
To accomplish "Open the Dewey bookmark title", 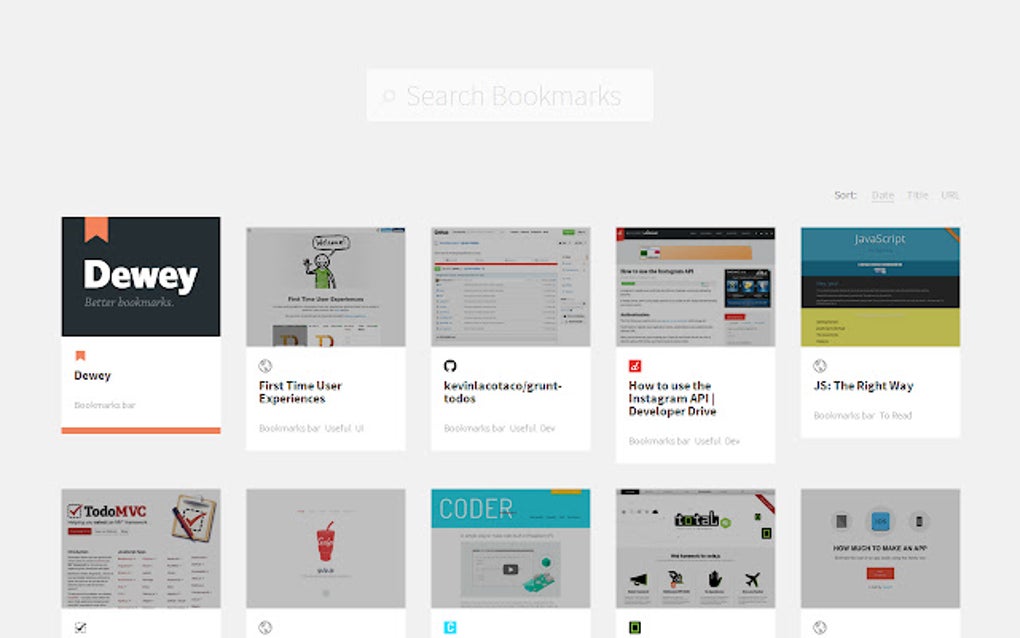I will 92,375.
